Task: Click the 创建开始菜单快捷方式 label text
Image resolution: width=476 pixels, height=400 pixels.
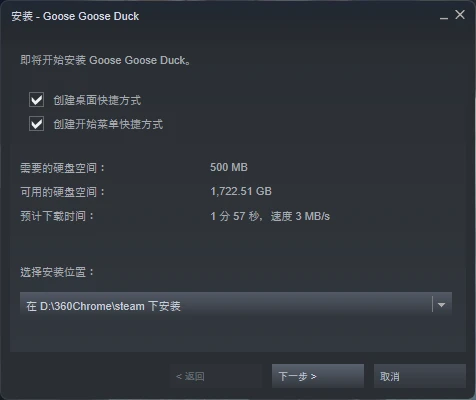Action: pos(108,124)
